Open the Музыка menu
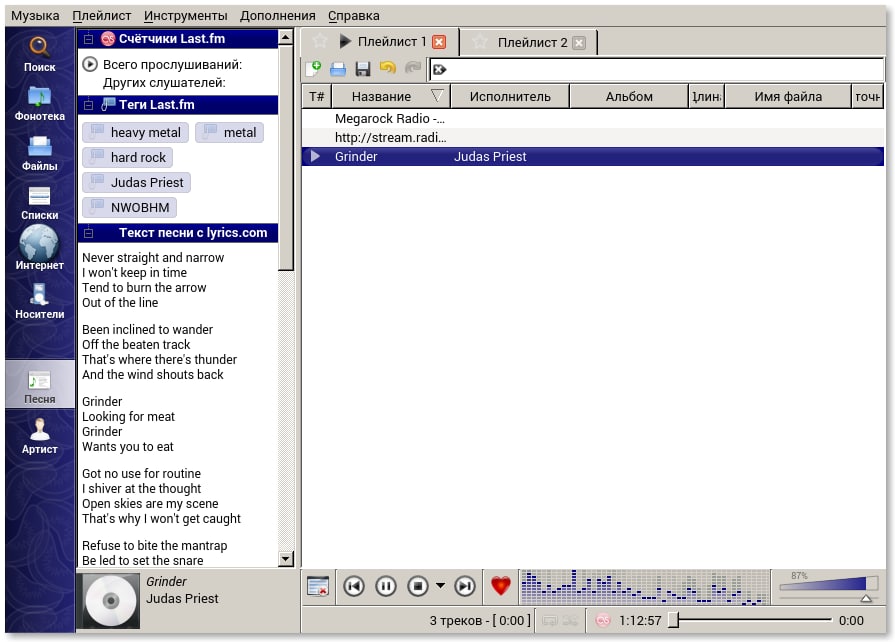Screen dimensions: 895x642 tap(35, 15)
